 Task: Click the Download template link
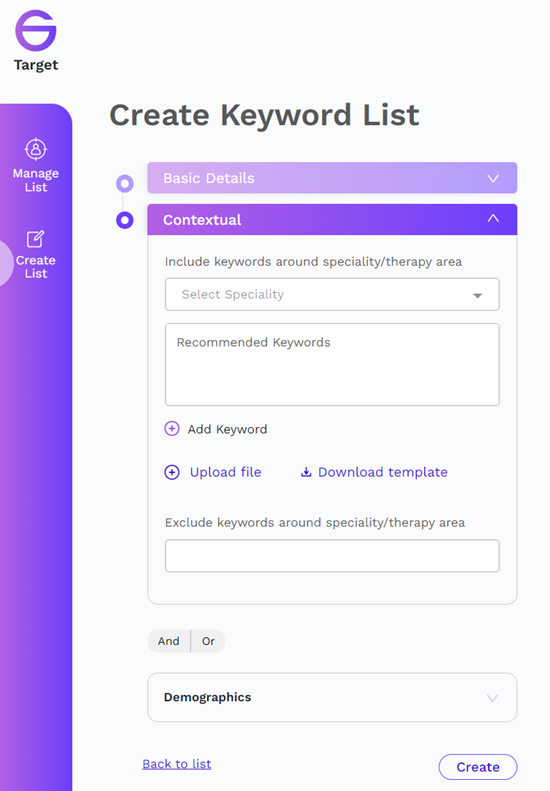tap(382, 472)
